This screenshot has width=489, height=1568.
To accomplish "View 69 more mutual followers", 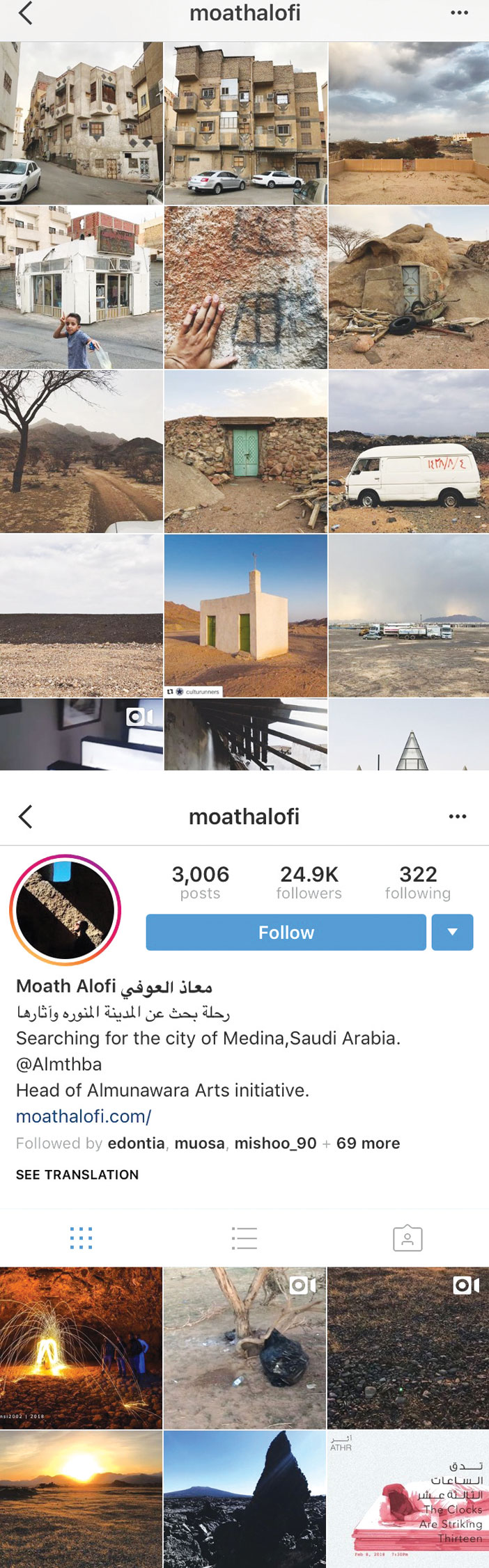I will pos(368,1143).
